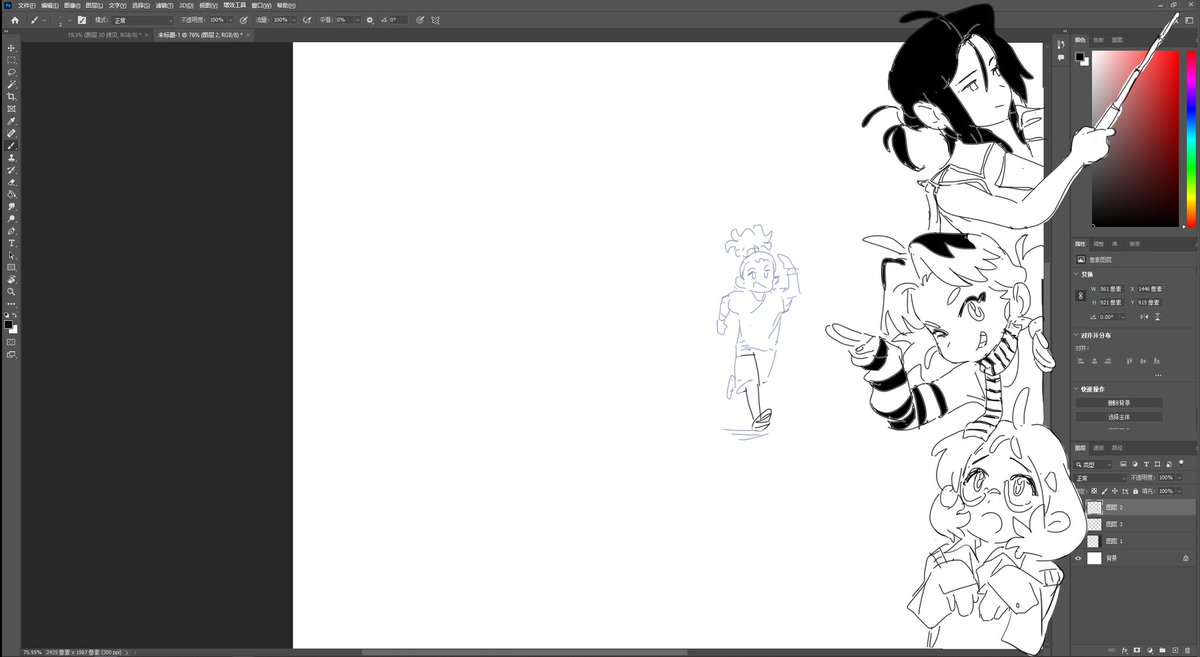Click inside the red color picker field
Image resolution: width=1200 pixels, height=657 pixels.
pyautogui.click(x=1137, y=139)
